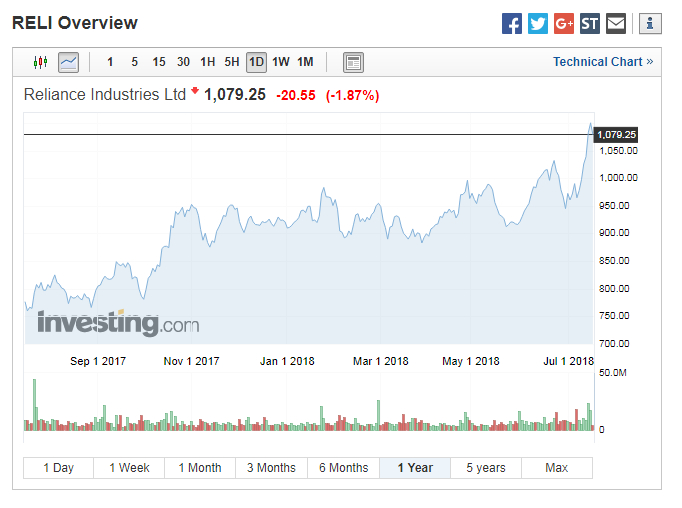This screenshot has width=682, height=508.
Task: Open the news/table layout icon
Action: click(x=353, y=62)
